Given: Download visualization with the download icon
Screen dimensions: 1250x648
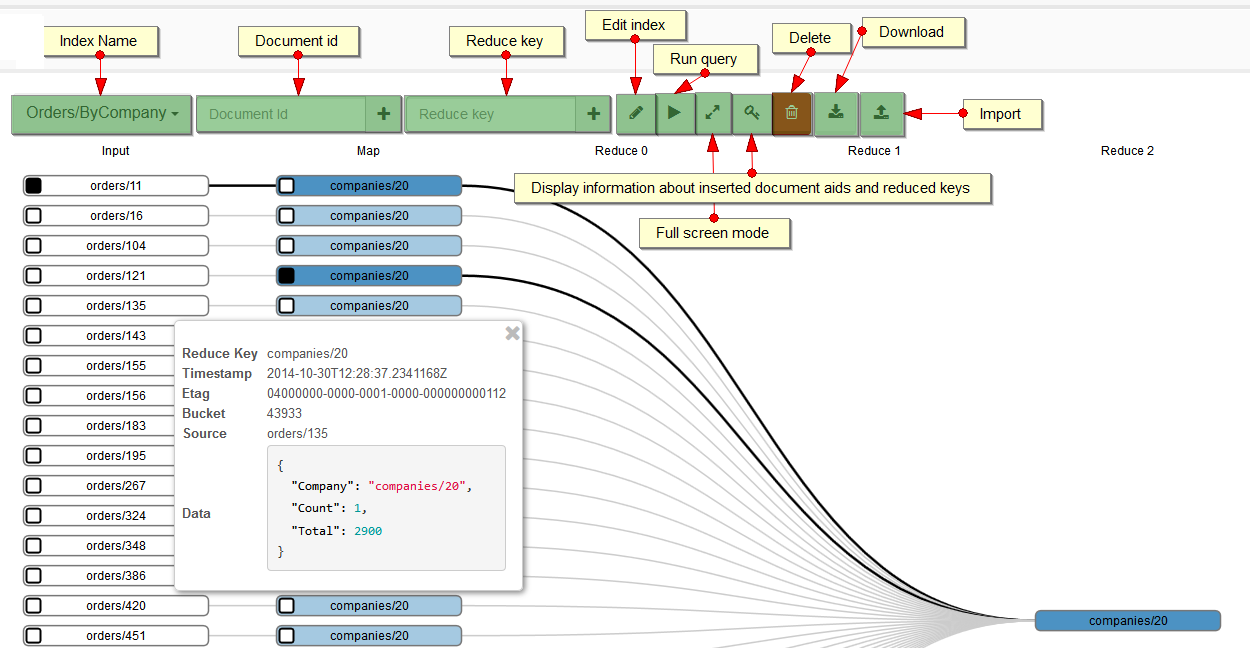Looking at the screenshot, I should pyautogui.click(x=836, y=114).
